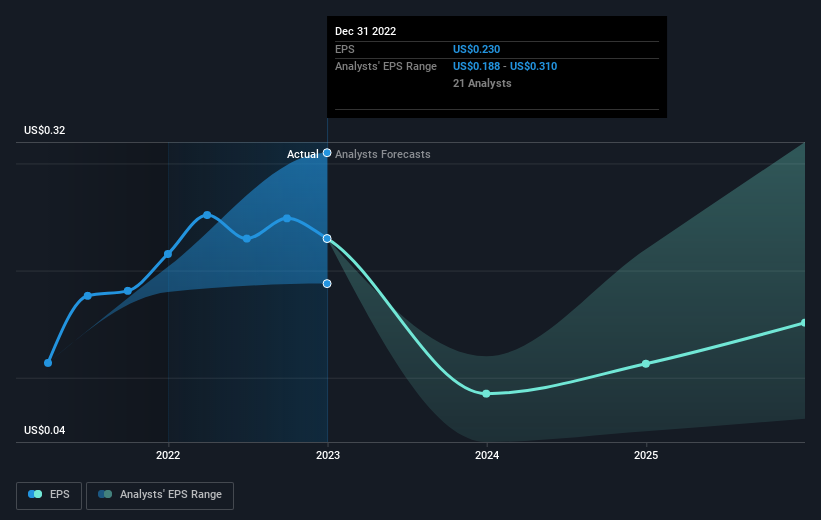This screenshot has height=520, width=821.
Task: Click the "Analysts' EPS Range" tooltip label
Action: (386, 67)
